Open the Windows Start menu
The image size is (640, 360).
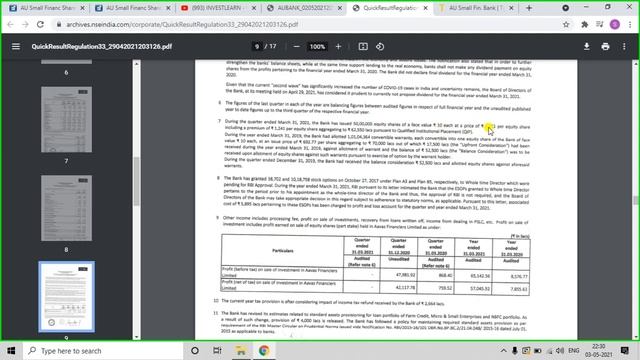[11, 351]
